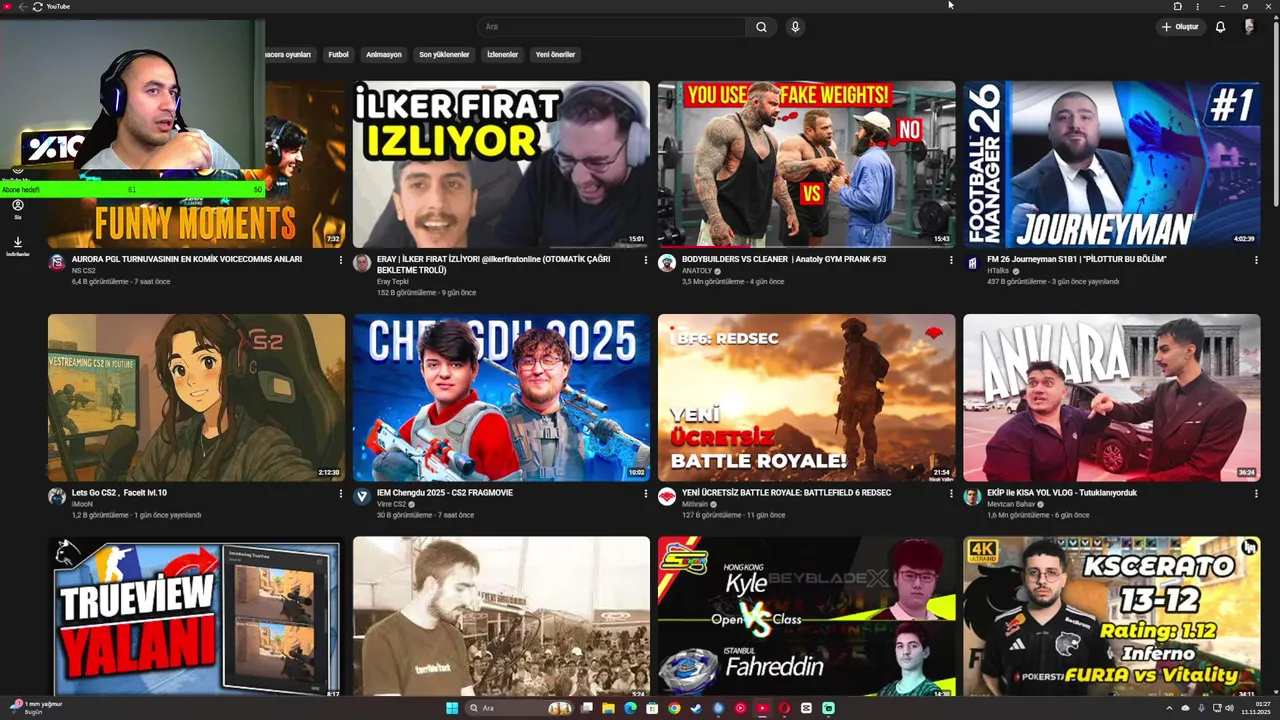Play the TRUEVIEW YALANI thumbnail
The height and width of the screenshot is (720, 1280).
196,616
